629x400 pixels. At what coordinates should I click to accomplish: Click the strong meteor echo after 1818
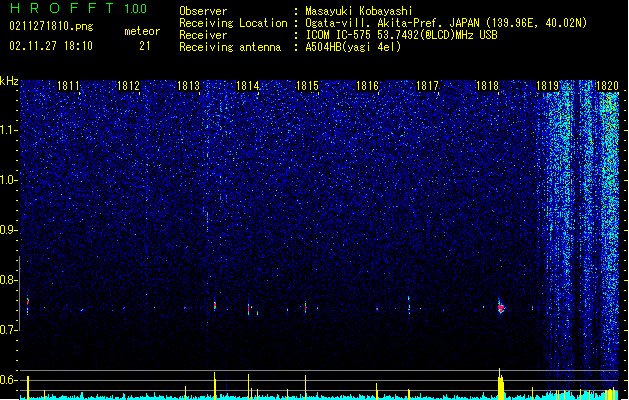[501, 308]
